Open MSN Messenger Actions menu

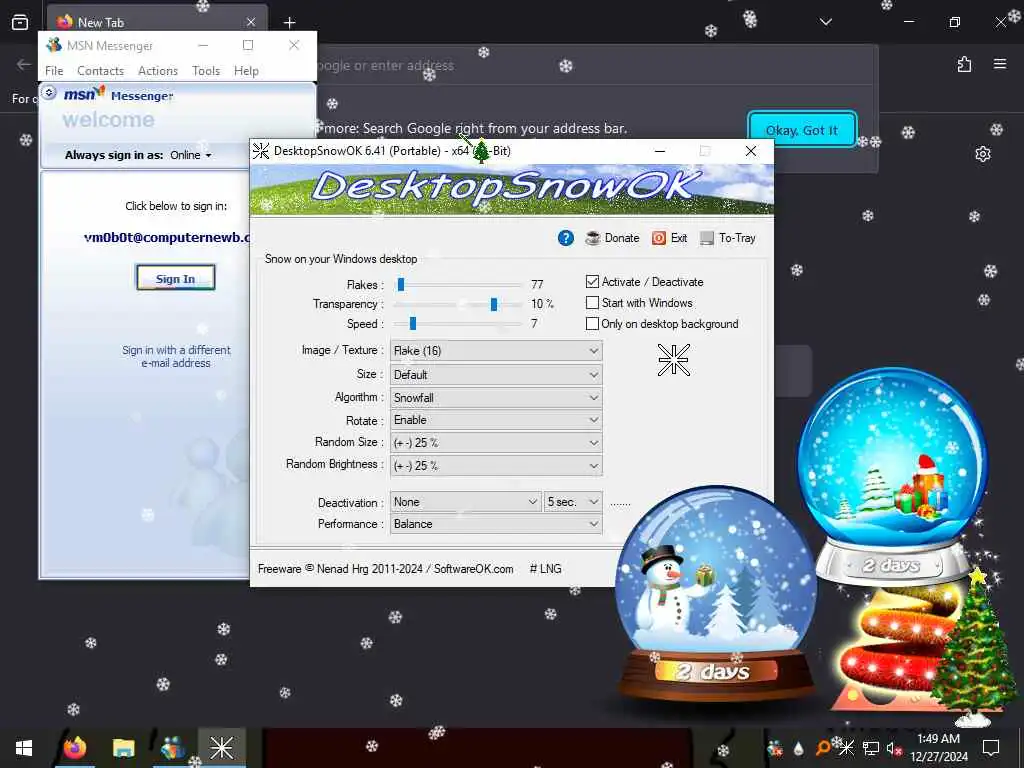[157, 71]
